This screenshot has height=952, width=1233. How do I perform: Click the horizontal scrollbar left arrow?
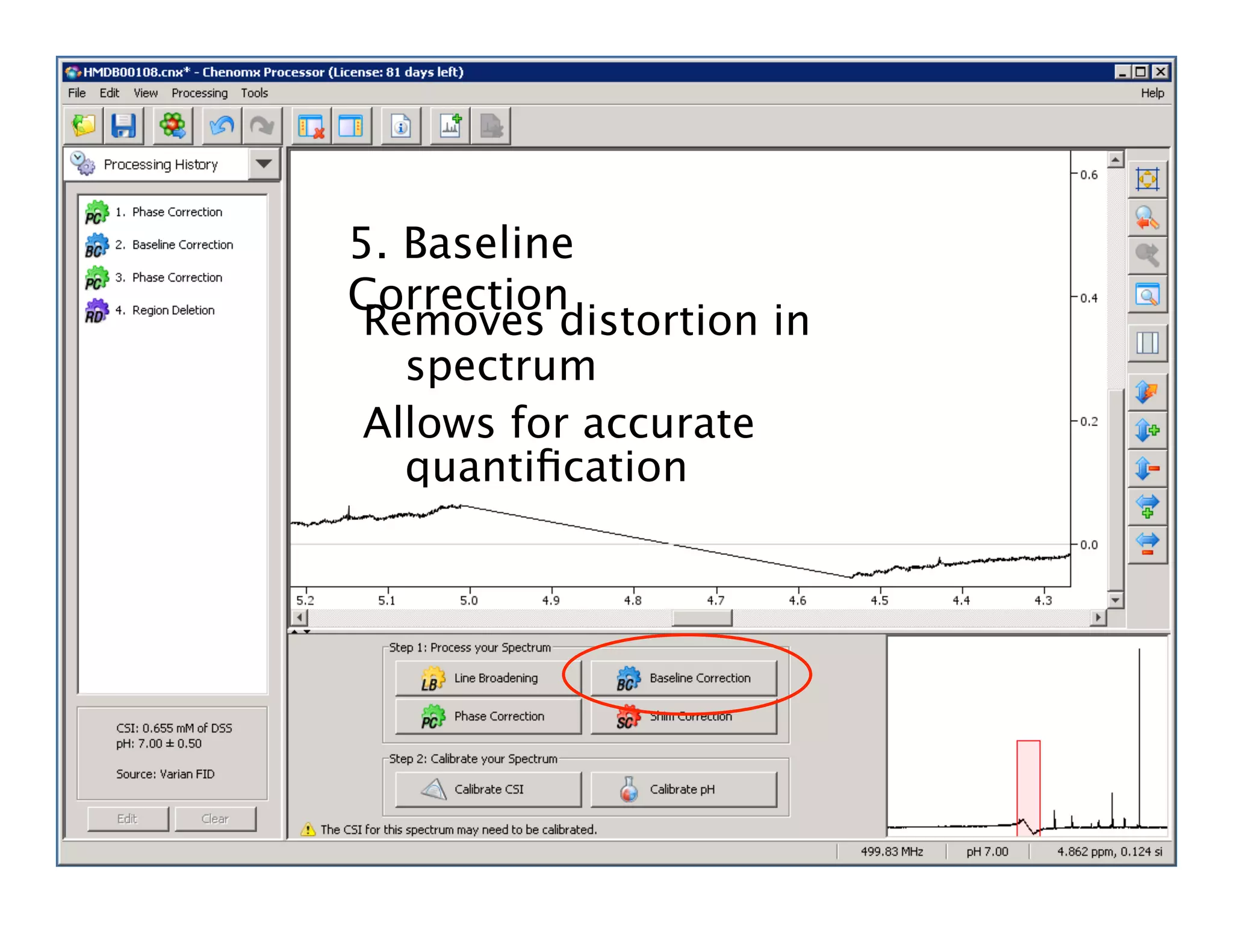[x=299, y=617]
